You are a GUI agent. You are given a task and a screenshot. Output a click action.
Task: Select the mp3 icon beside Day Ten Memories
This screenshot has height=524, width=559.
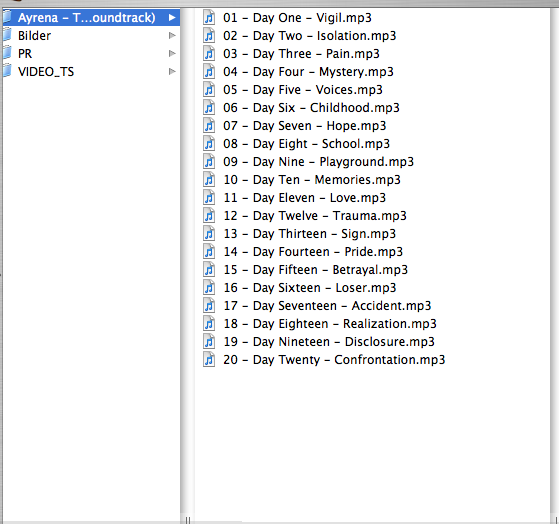pyautogui.click(x=209, y=179)
